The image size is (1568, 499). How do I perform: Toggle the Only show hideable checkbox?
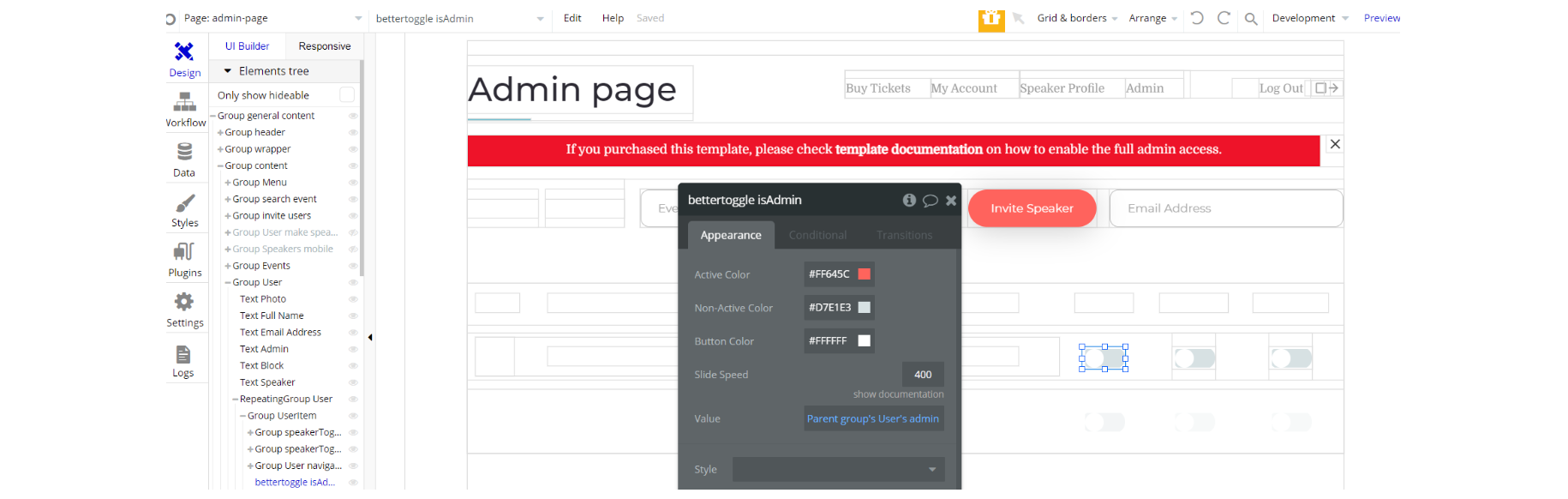(x=347, y=94)
